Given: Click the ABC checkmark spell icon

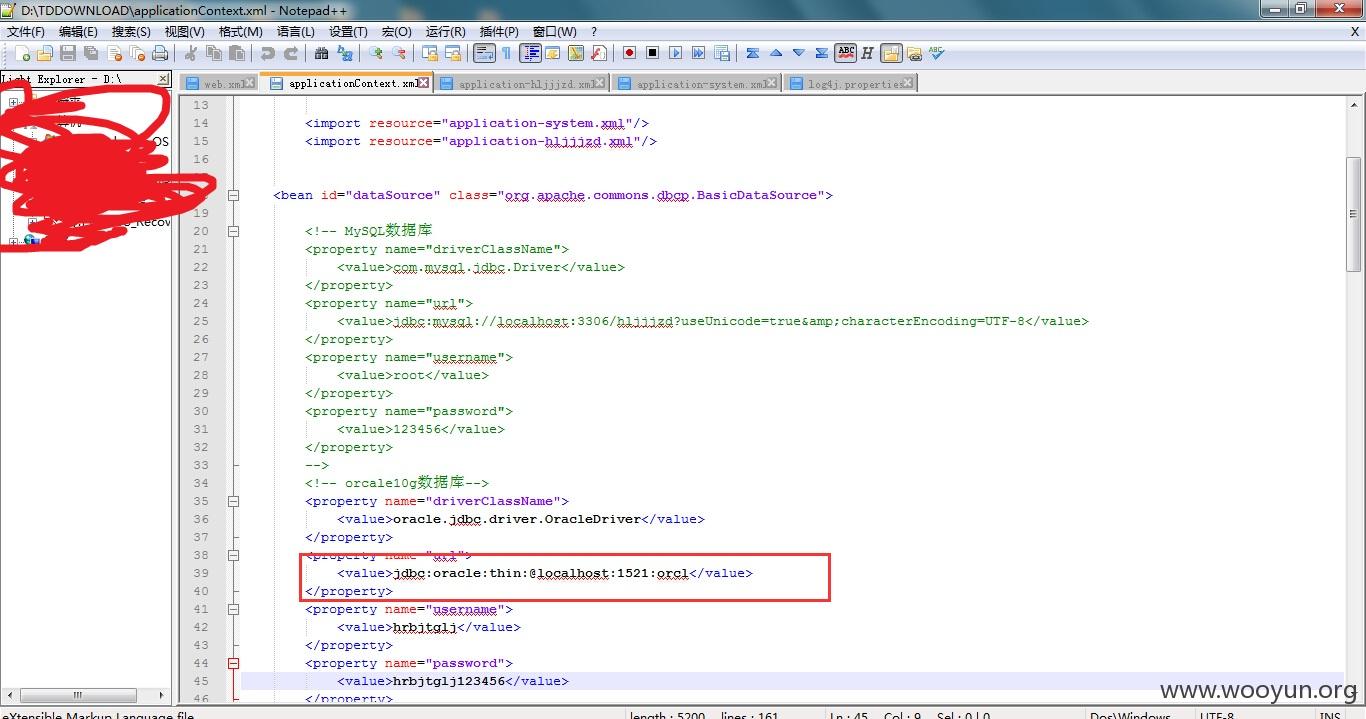Looking at the screenshot, I should pos(937,53).
